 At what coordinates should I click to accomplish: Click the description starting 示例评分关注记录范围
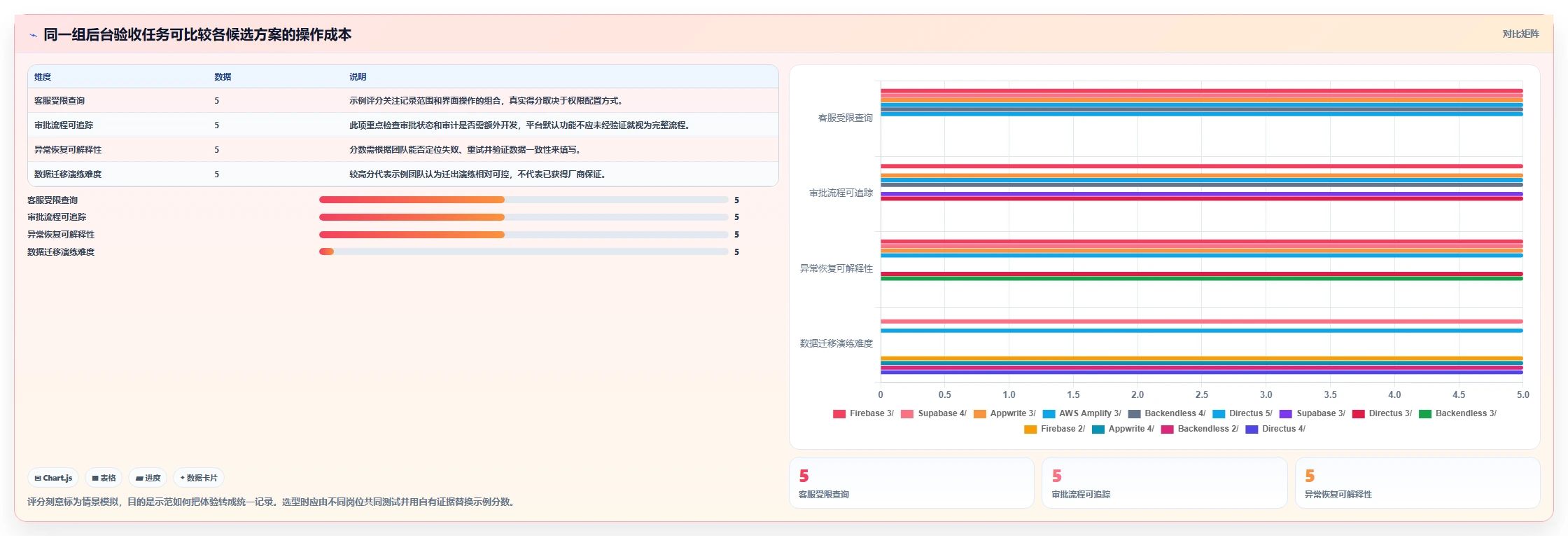tap(486, 101)
